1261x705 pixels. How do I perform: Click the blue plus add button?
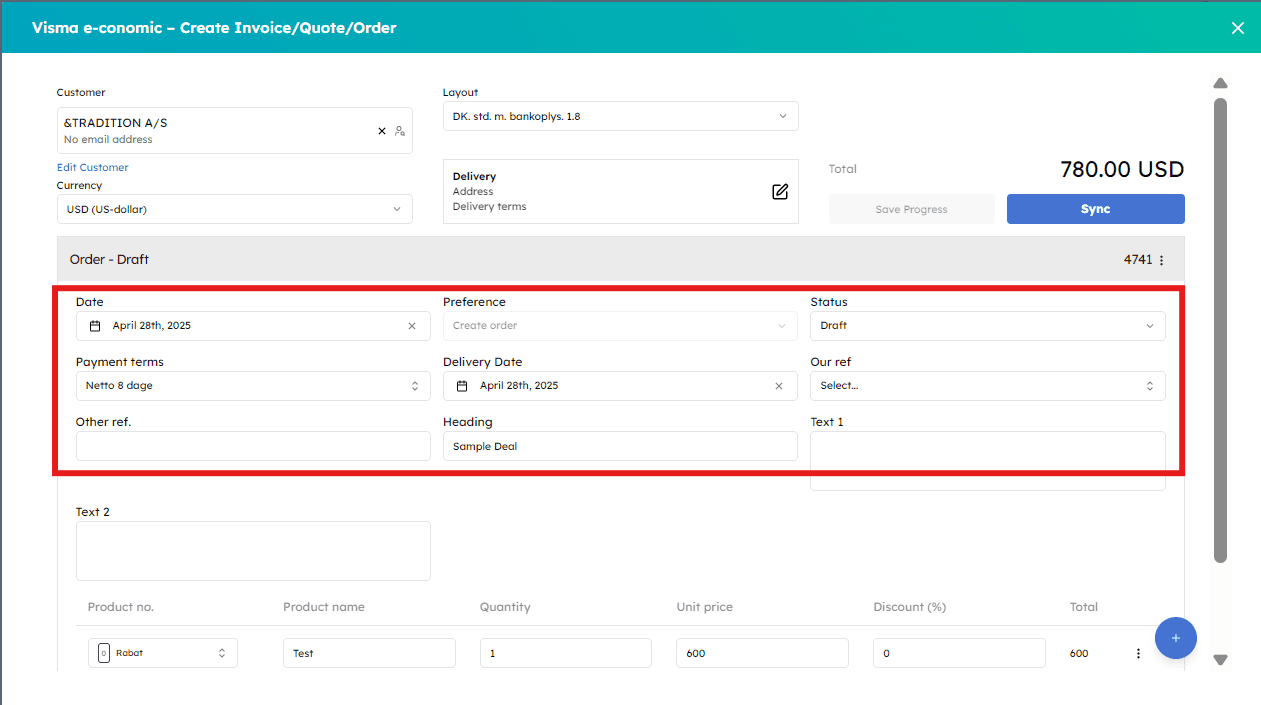pos(1175,638)
